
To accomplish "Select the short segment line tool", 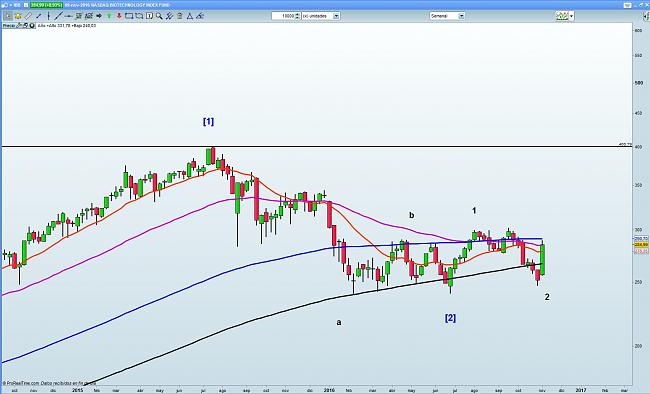I will pyautogui.click(x=39, y=16).
